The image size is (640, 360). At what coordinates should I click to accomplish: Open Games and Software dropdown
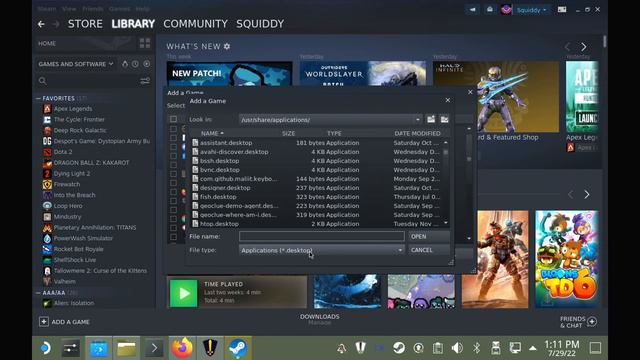(x=76, y=64)
